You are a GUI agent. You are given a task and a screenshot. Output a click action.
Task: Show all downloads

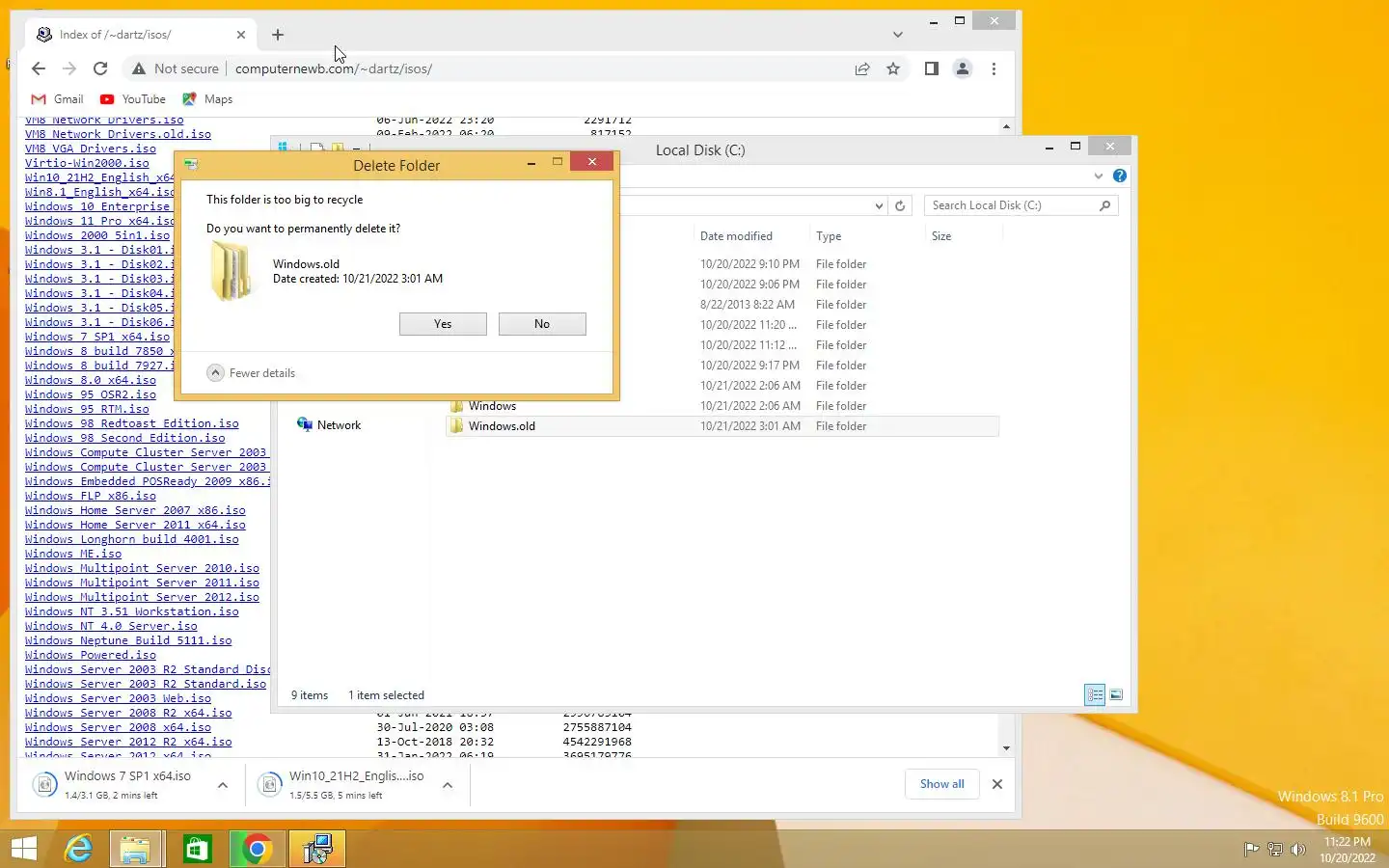tap(941, 784)
